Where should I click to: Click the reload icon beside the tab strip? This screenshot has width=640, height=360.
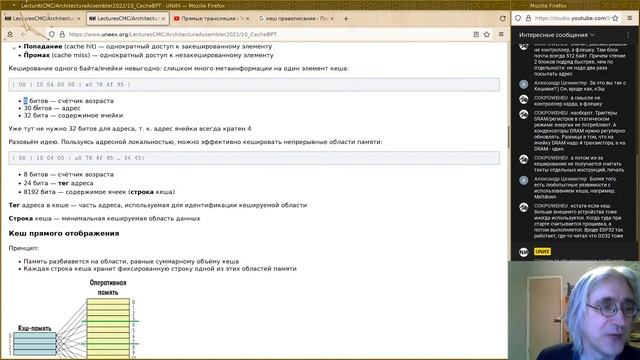pyautogui.click(x=502, y=18)
